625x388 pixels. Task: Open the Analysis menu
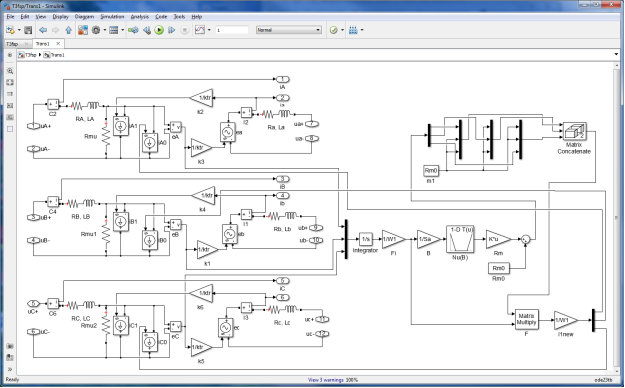tap(140, 17)
